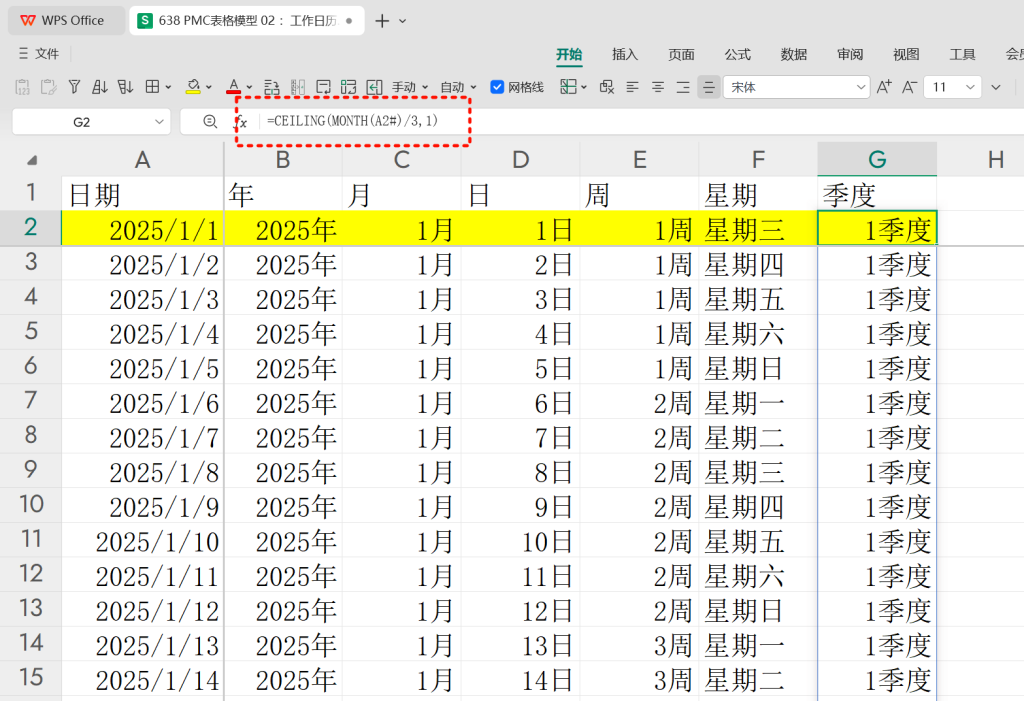Expand the fill color dropdown arrow
The width and height of the screenshot is (1024, 701).
click(x=209, y=87)
